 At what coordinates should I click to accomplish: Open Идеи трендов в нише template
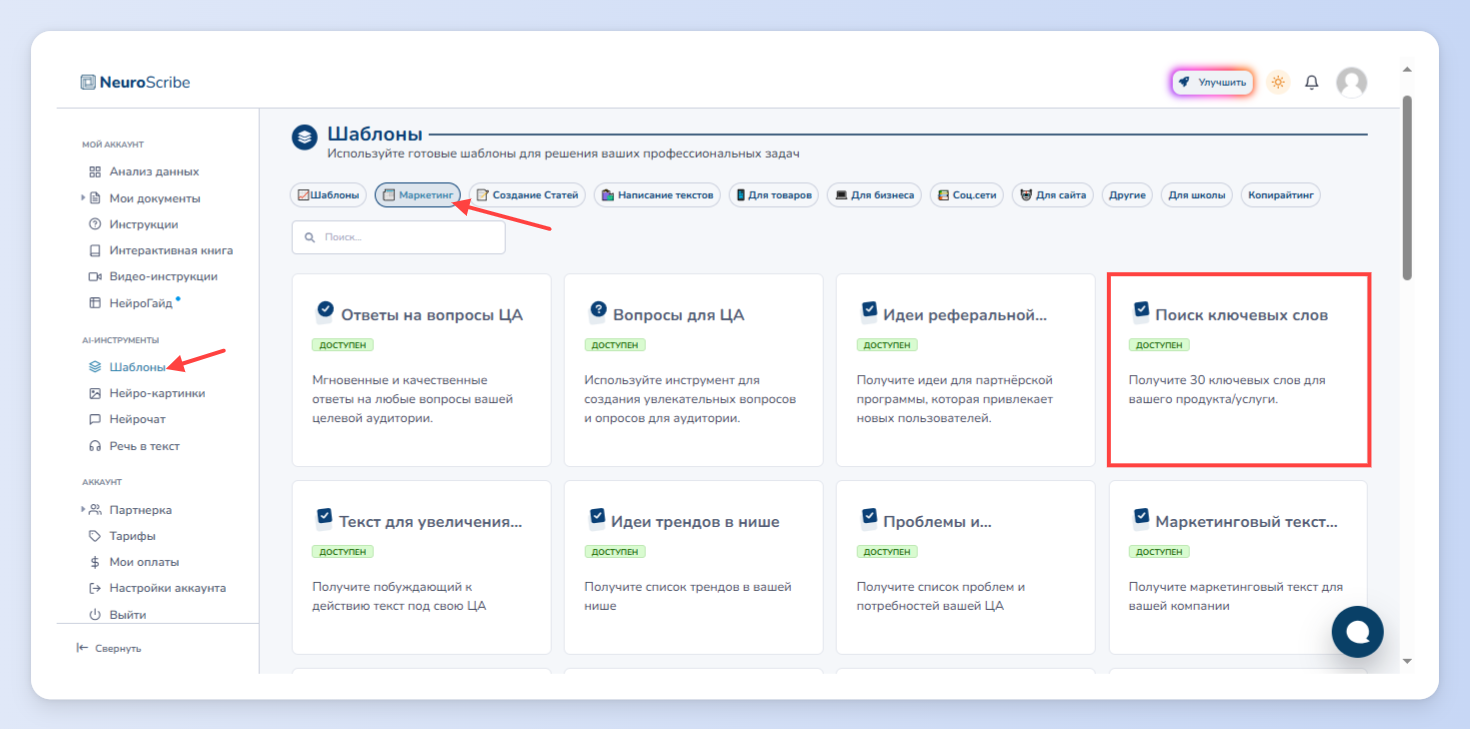(693, 567)
